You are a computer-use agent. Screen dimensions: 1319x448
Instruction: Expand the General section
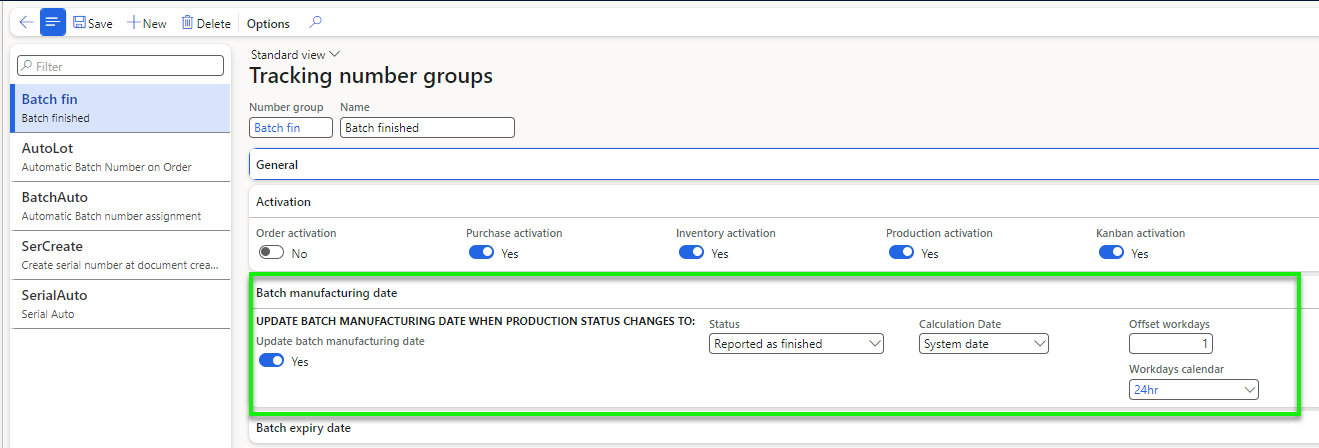(783, 165)
